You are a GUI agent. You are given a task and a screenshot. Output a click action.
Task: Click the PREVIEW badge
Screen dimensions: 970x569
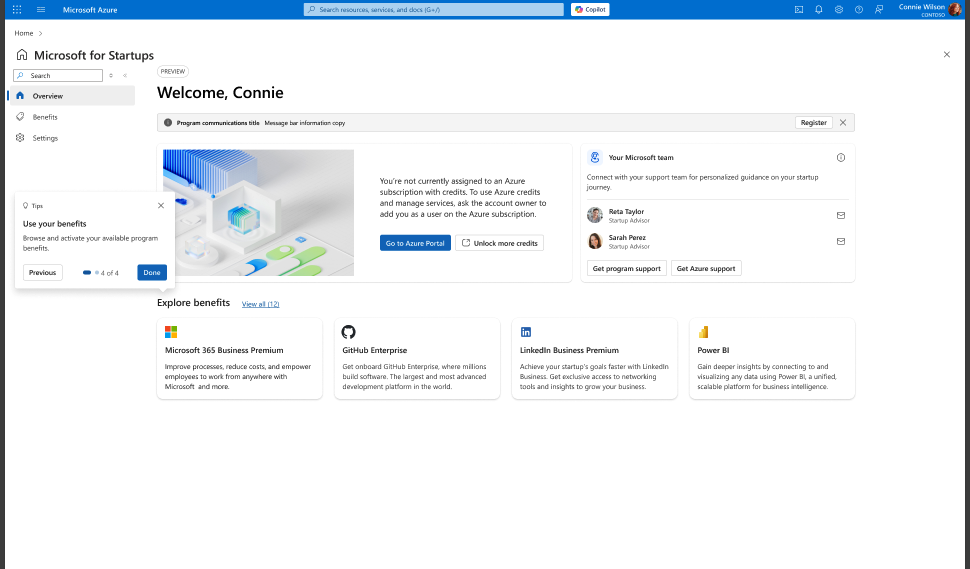click(173, 72)
